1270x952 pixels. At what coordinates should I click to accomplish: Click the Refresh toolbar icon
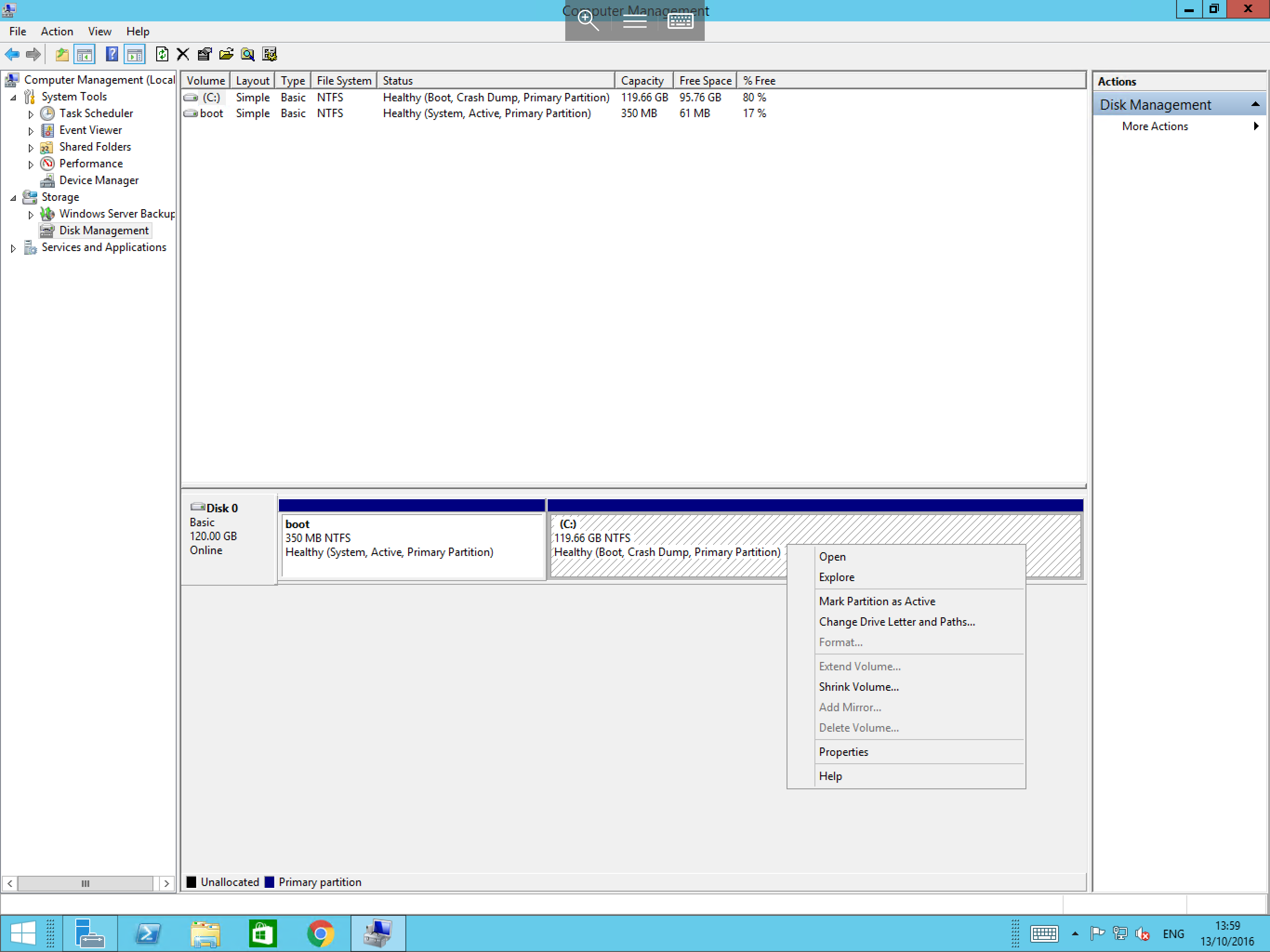coord(162,54)
